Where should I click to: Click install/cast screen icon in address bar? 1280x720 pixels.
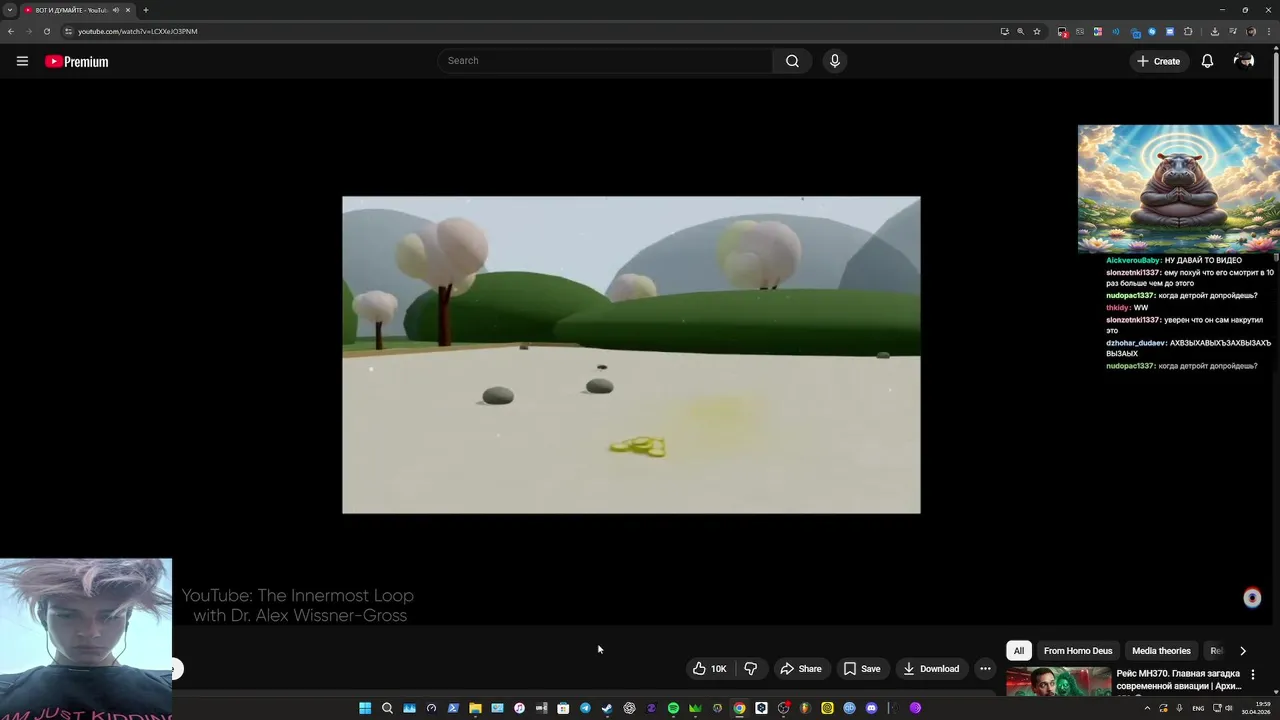tap(1004, 31)
